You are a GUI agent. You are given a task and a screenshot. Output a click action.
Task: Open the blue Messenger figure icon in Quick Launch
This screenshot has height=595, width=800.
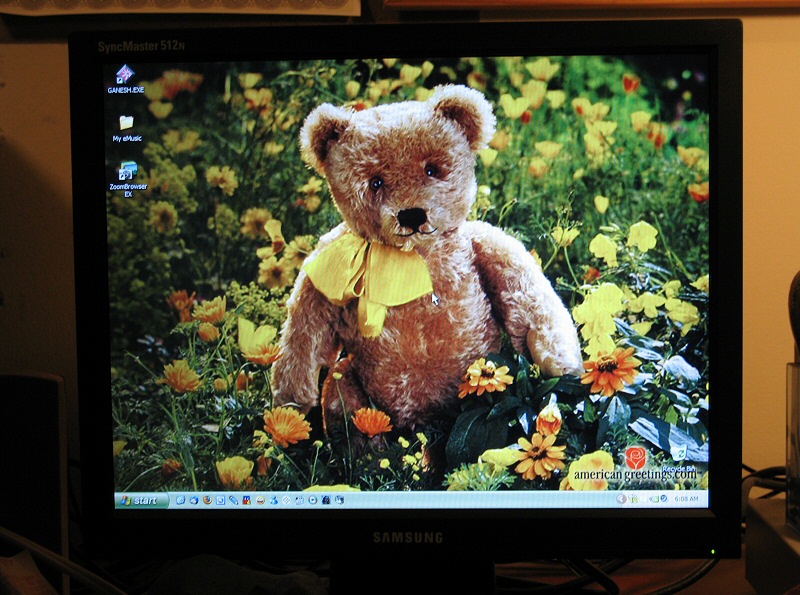click(273, 501)
